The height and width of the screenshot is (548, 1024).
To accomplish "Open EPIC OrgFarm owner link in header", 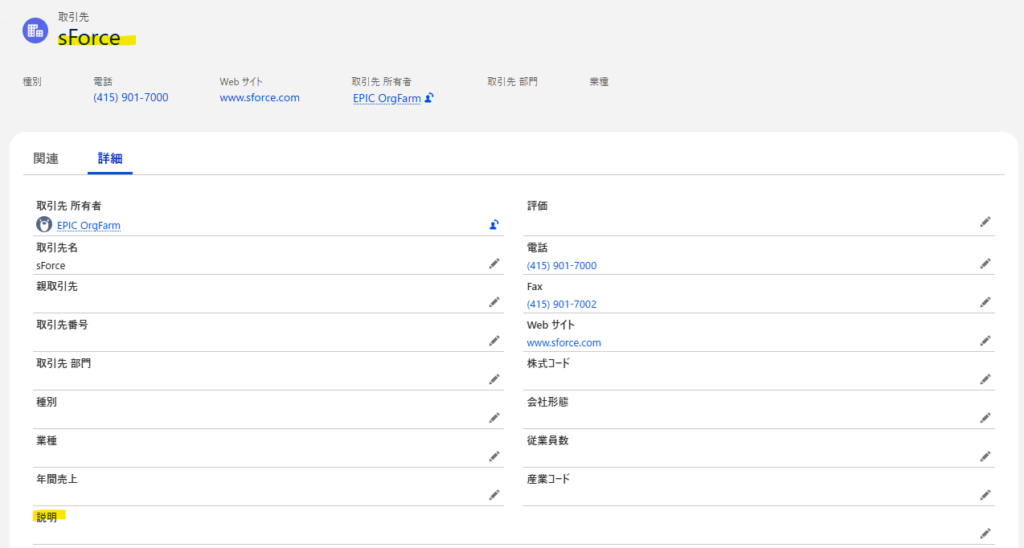I will click(387, 98).
